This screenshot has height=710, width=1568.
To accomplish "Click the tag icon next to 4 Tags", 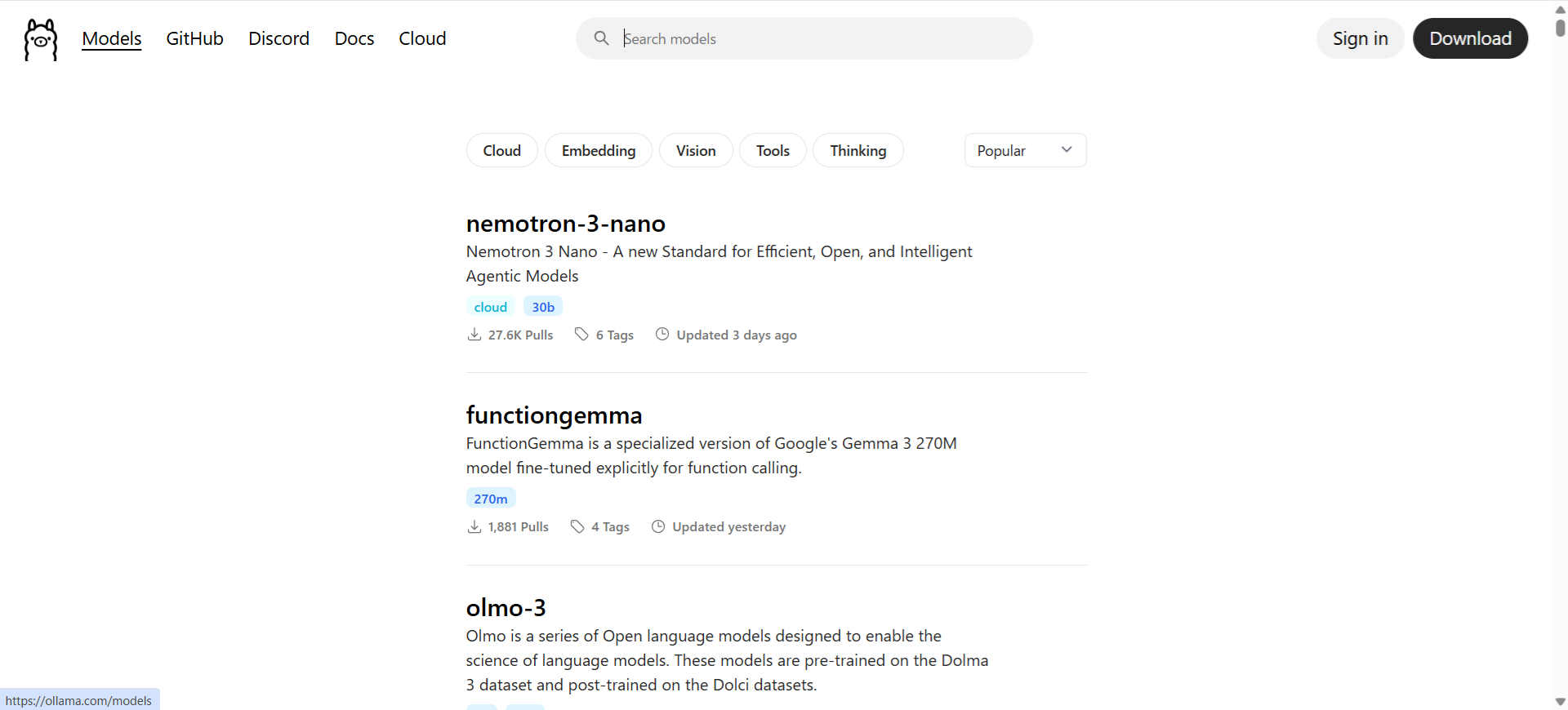I will [x=577, y=526].
